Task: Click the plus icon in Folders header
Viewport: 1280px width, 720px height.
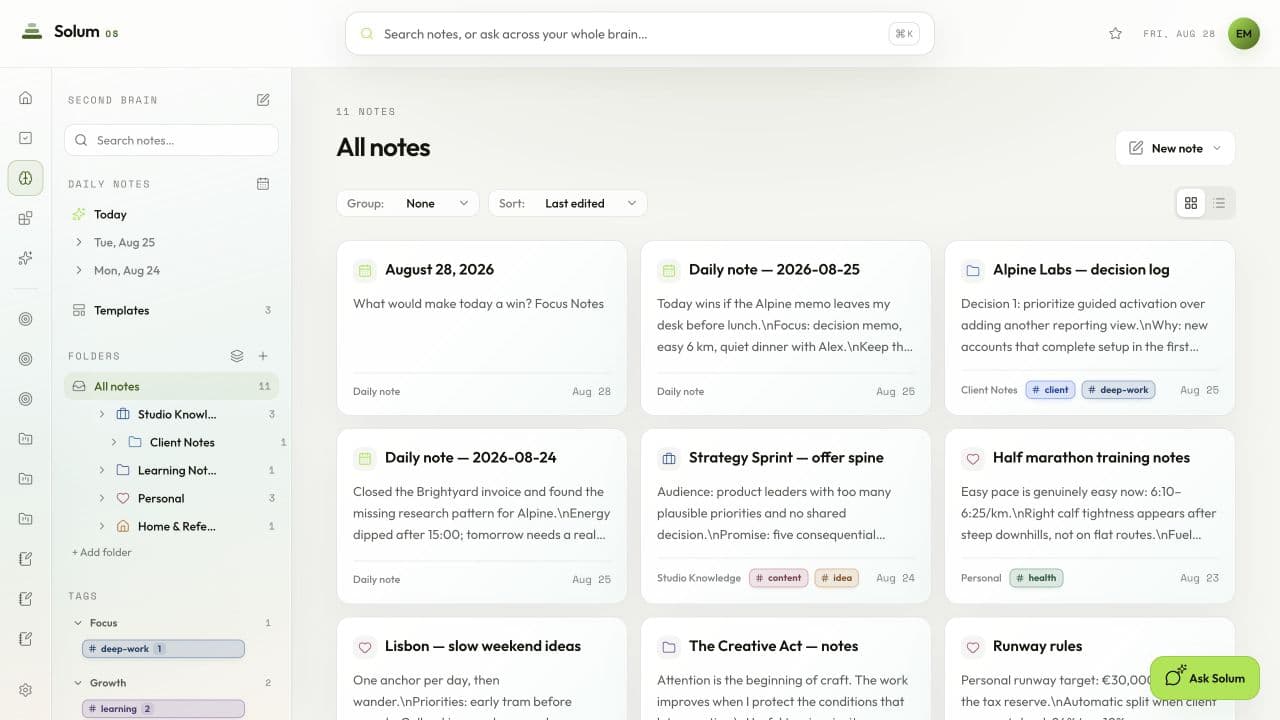Action: pos(263,356)
